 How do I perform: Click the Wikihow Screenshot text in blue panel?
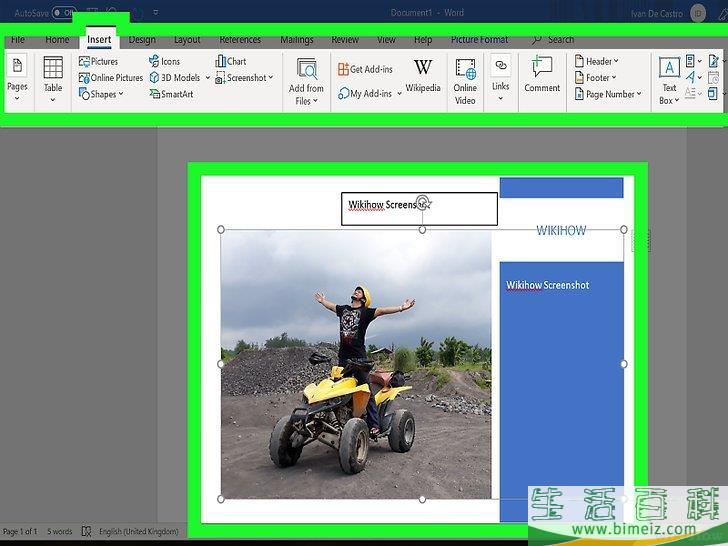(x=547, y=285)
